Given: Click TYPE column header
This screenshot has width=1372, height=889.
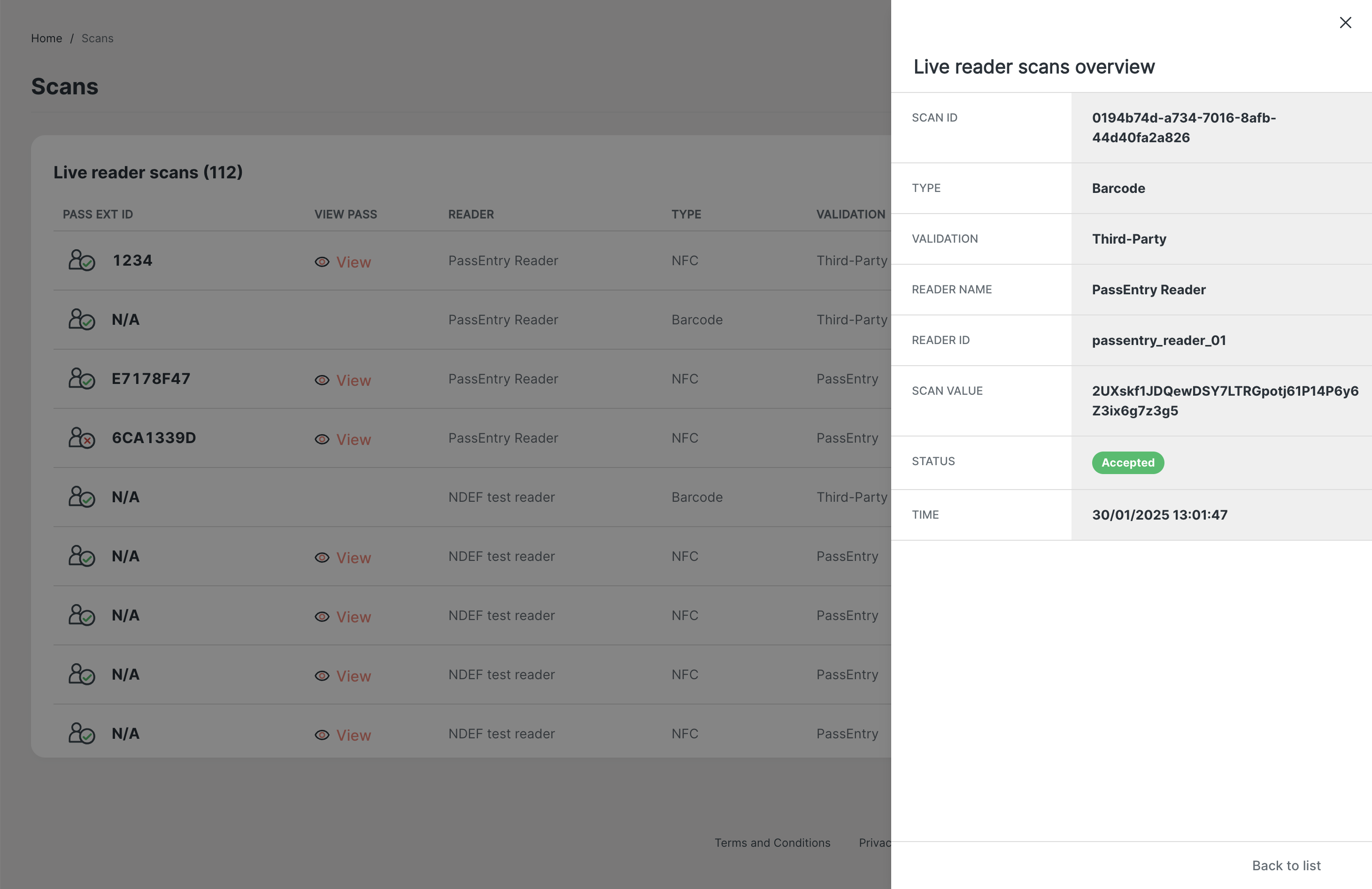Looking at the screenshot, I should [x=686, y=215].
